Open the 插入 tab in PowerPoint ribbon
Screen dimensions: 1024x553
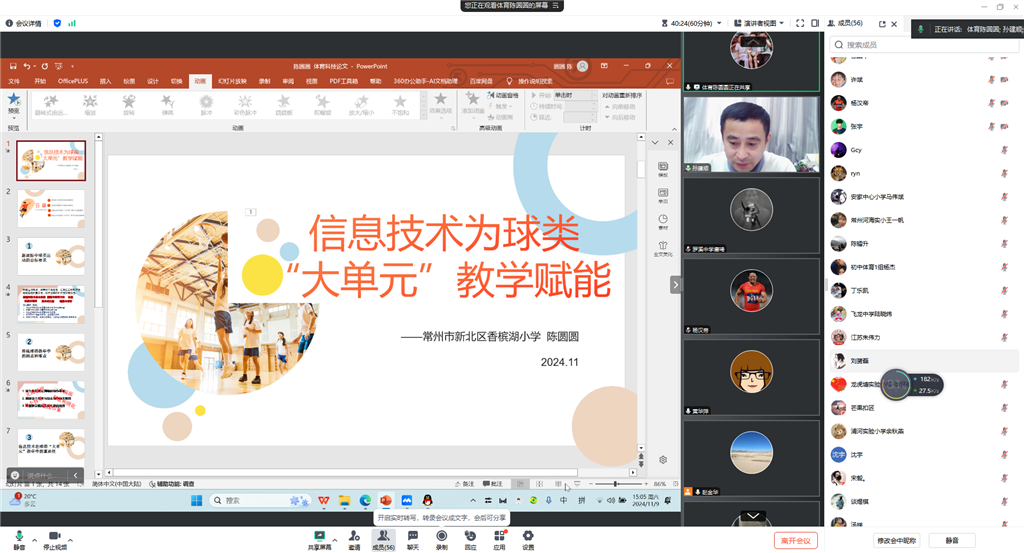tap(105, 81)
